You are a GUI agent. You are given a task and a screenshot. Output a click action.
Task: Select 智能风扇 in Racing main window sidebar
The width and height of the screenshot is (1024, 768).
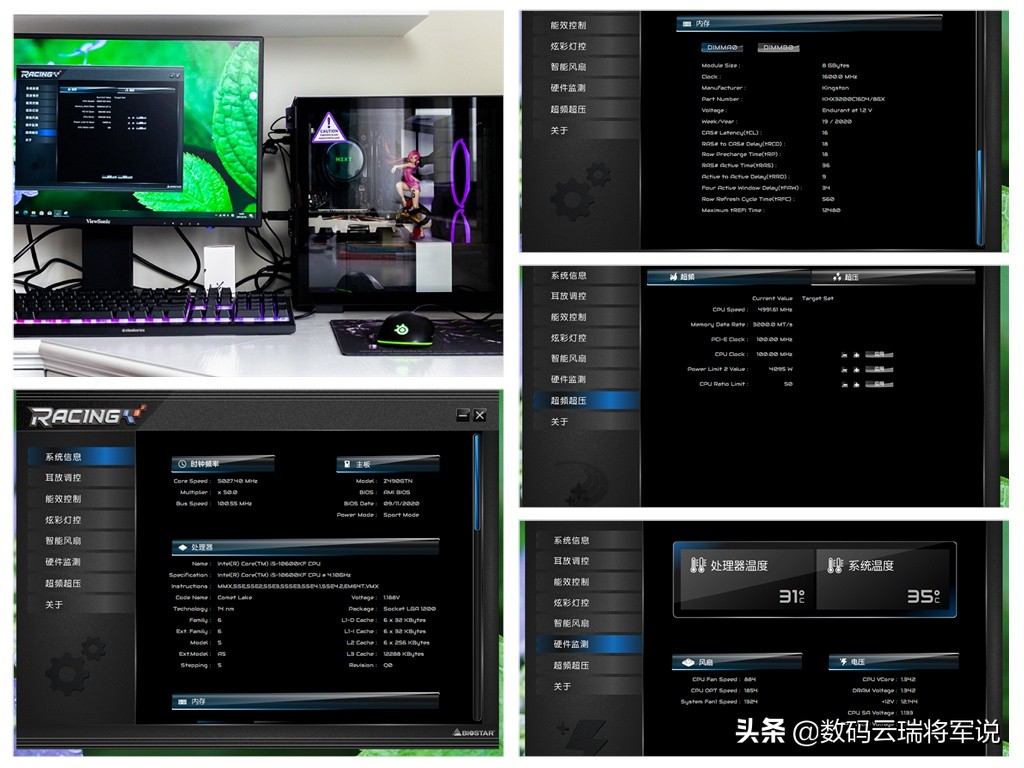click(81, 541)
